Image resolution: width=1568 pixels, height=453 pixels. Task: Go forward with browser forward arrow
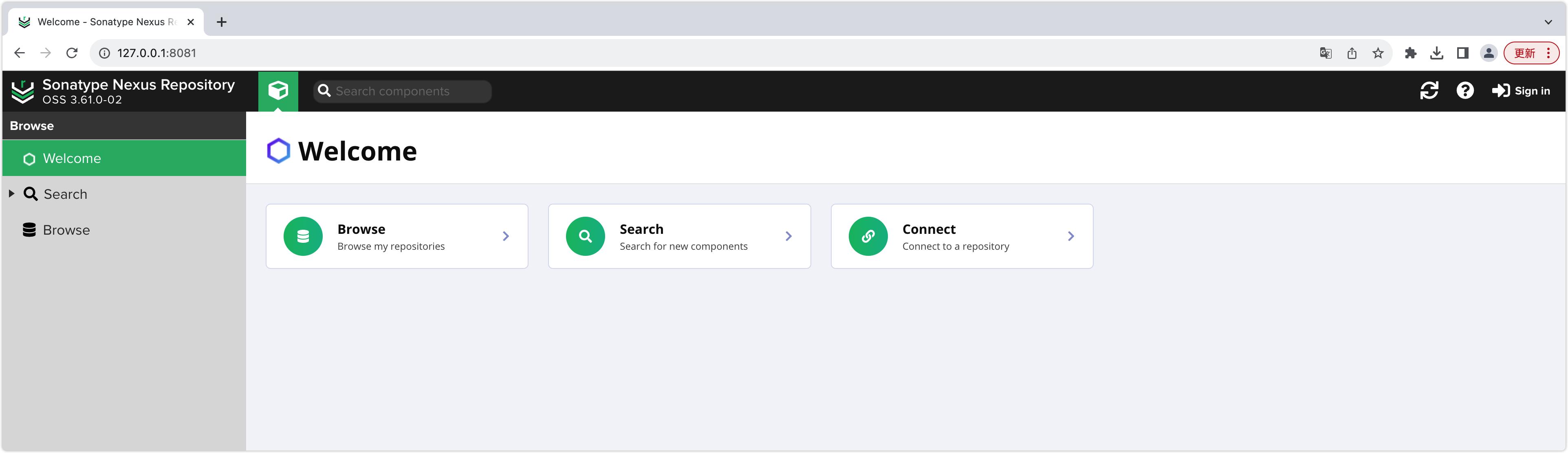(46, 53)
